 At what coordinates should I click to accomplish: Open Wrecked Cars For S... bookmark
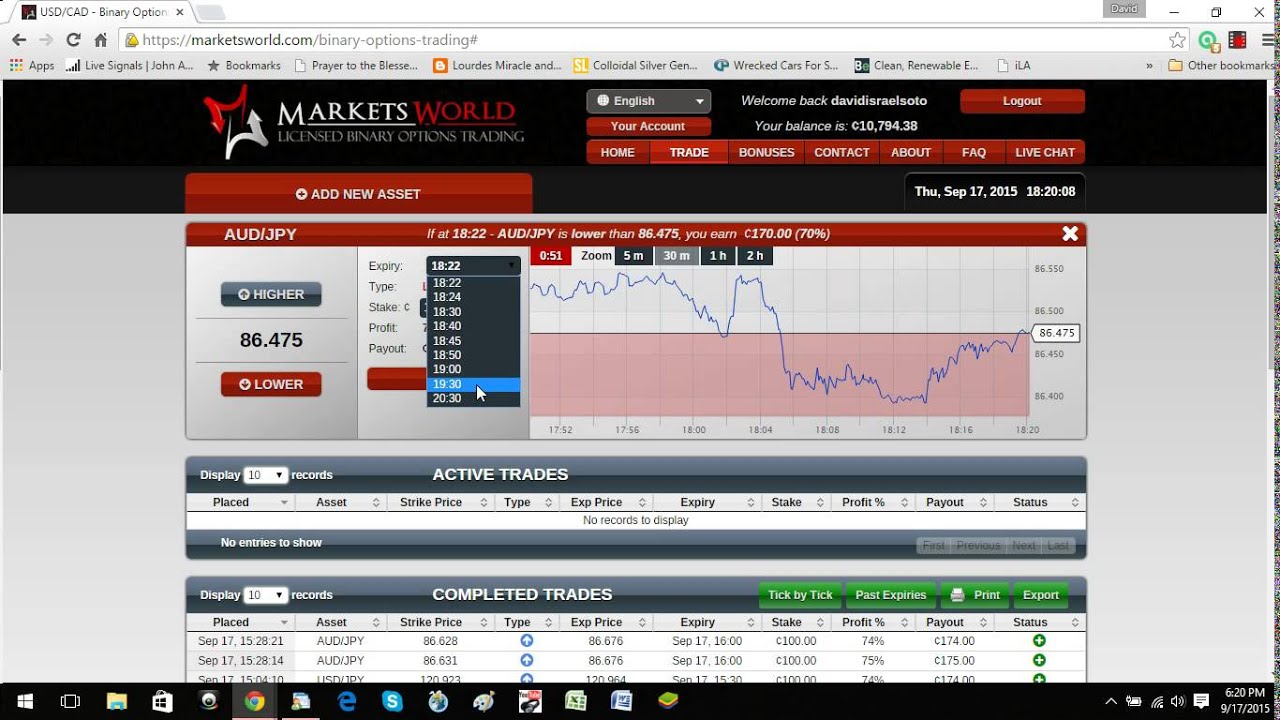776,65
